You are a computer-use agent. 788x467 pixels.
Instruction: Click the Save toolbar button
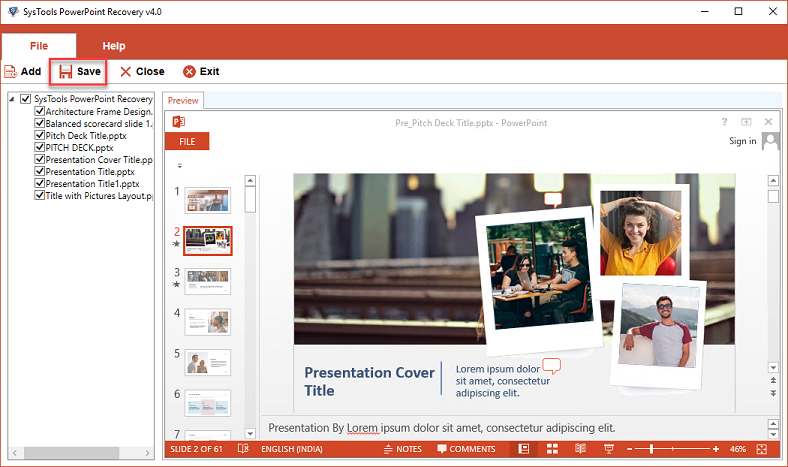coord(79,71)
